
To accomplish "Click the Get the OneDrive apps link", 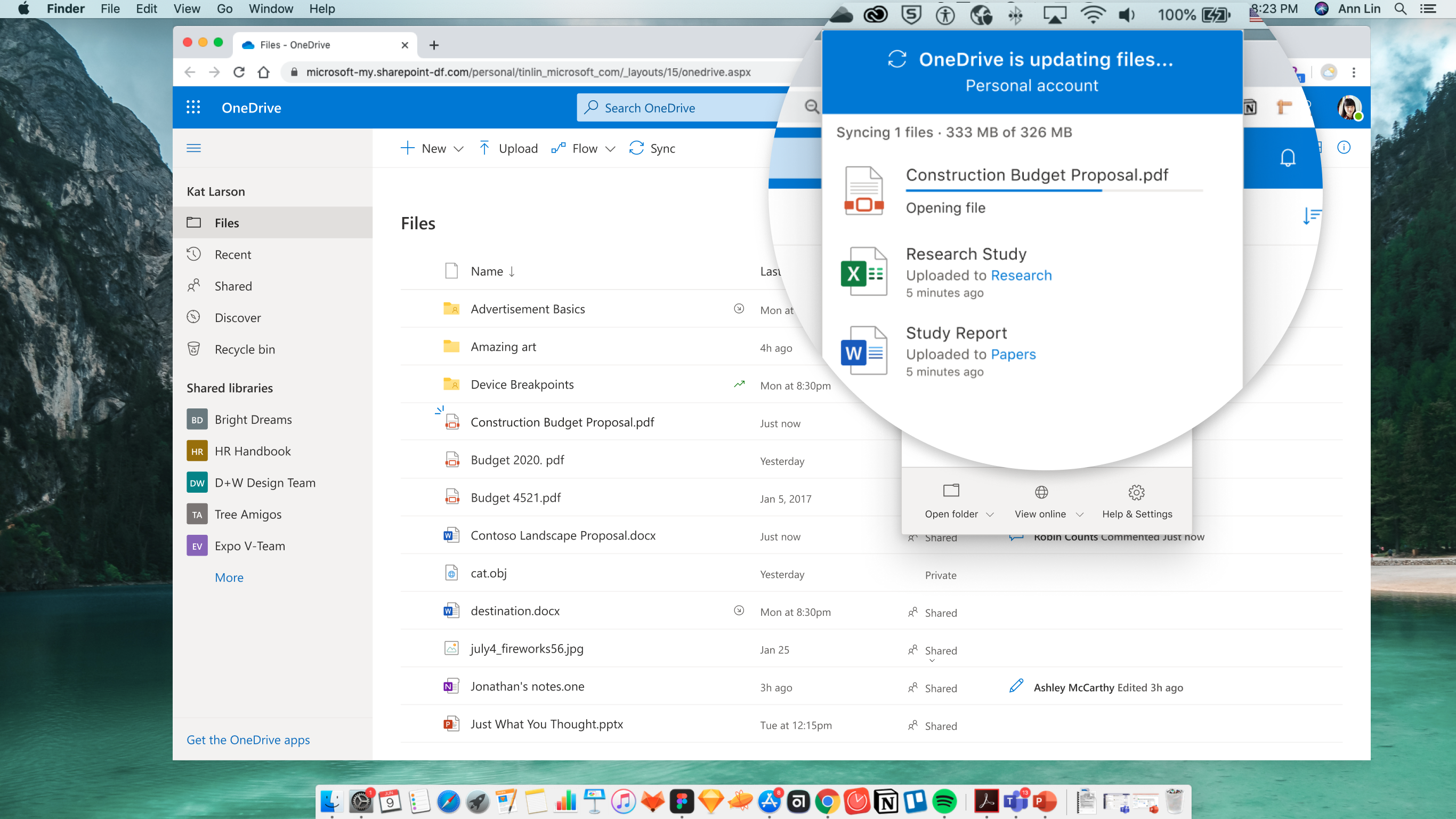I will pos(248,740).
